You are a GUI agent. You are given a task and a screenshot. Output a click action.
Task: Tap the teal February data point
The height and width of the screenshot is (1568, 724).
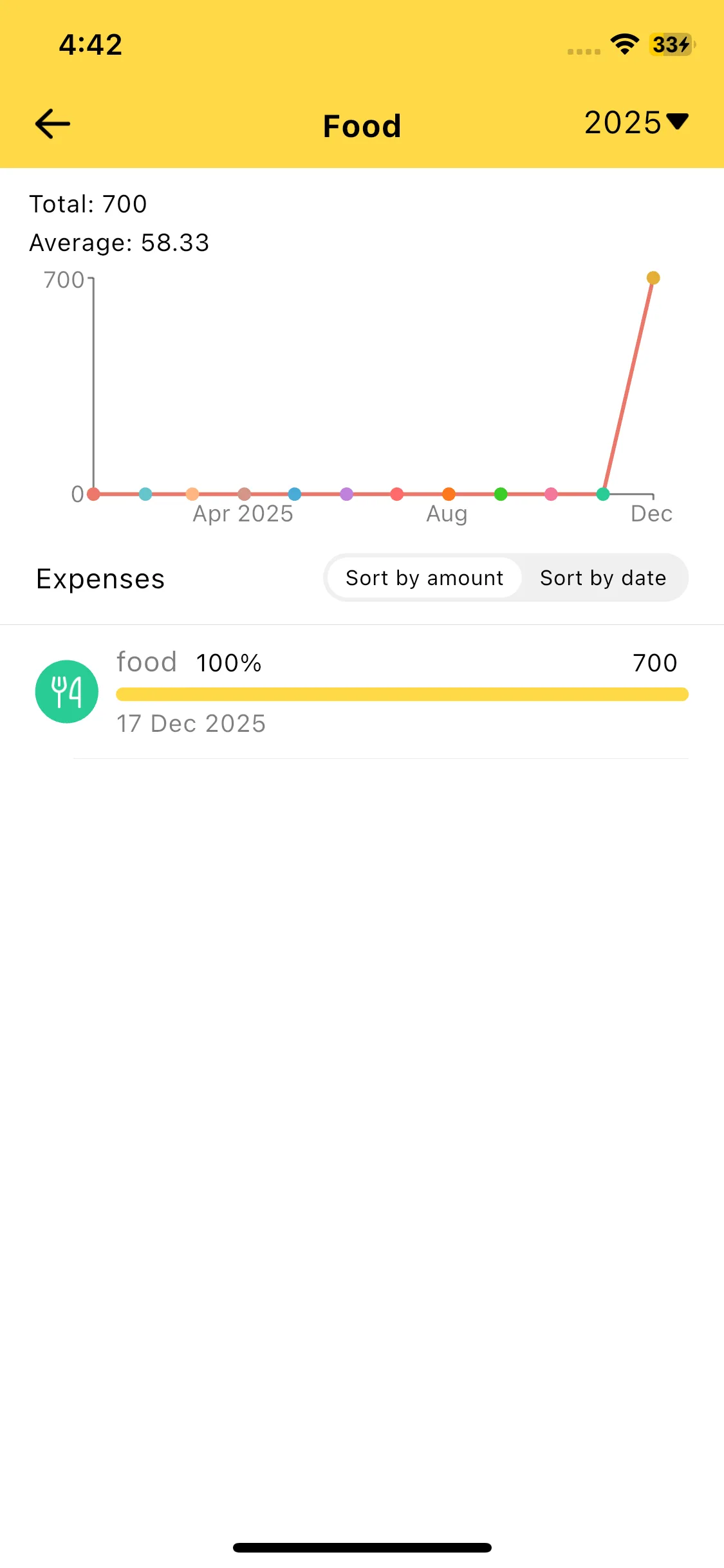(x=145, y=494)
